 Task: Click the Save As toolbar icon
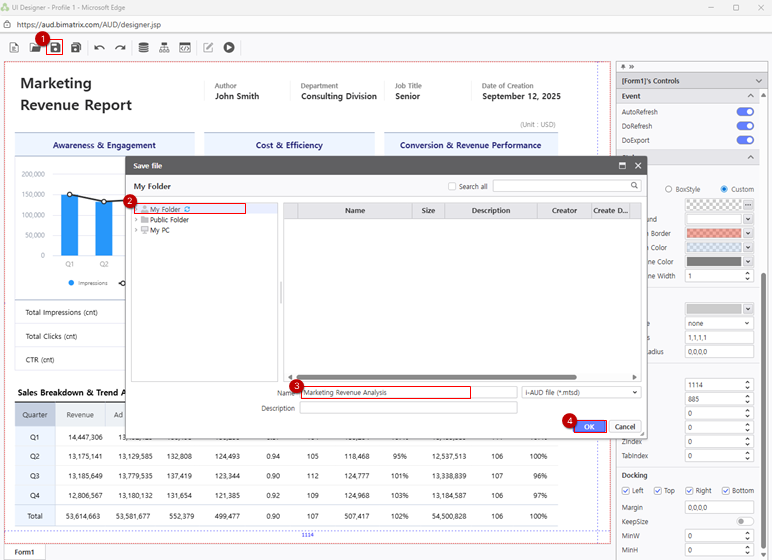[76, 47]
